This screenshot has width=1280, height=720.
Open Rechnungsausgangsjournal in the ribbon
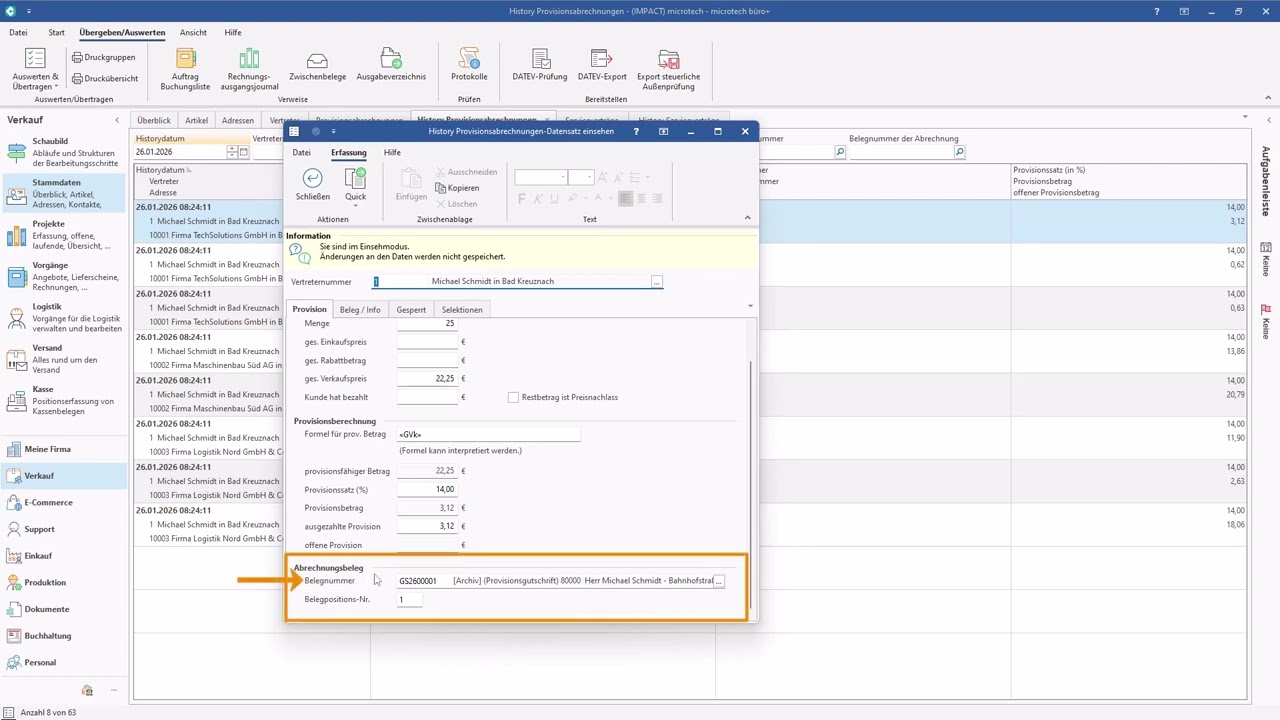[249, 69]
